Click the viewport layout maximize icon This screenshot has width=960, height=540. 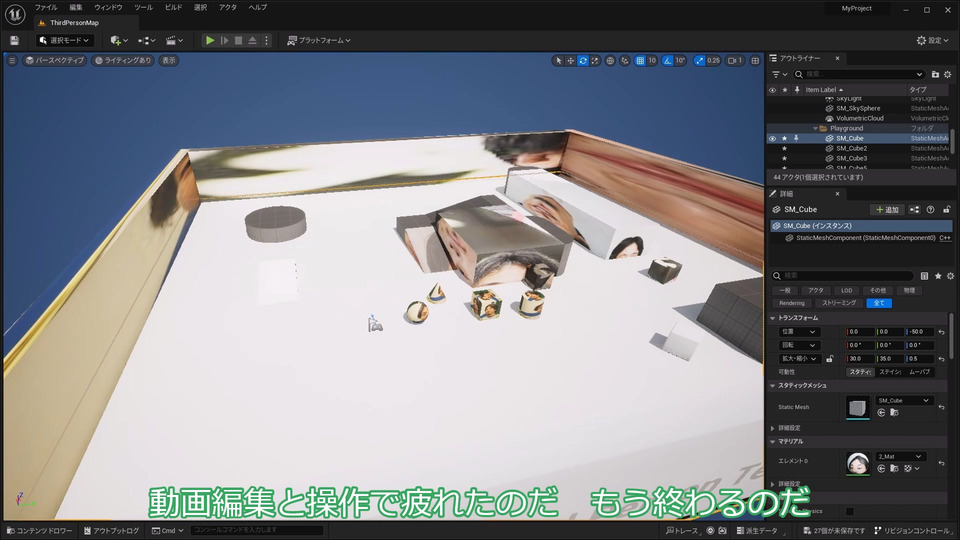tap(755, 61)
